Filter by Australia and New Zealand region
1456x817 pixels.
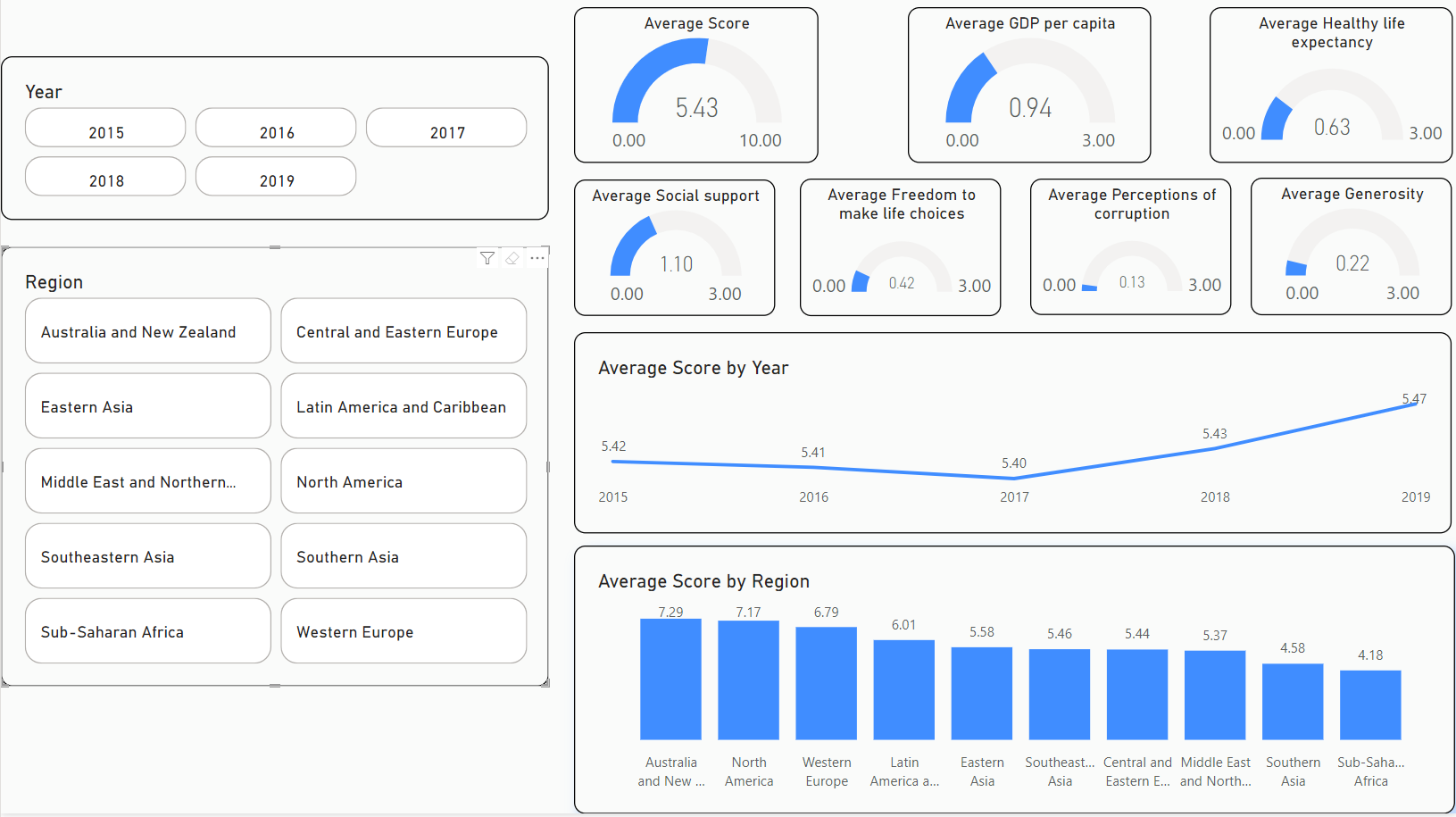[148, 330]
